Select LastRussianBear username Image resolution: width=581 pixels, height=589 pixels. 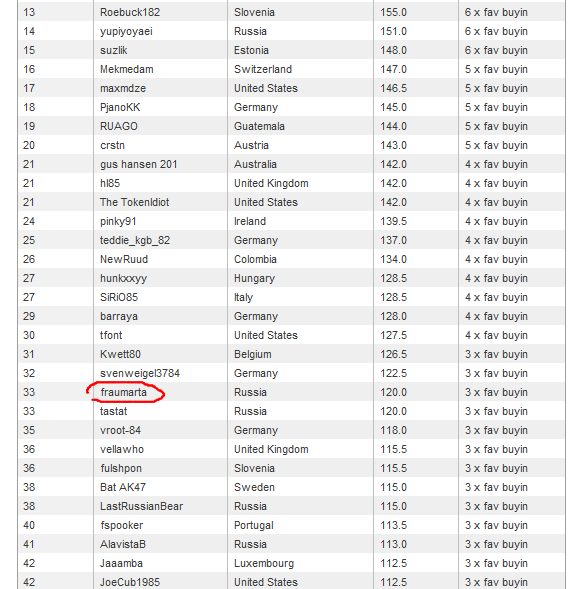pyautogui.click(x=141, y=506)
